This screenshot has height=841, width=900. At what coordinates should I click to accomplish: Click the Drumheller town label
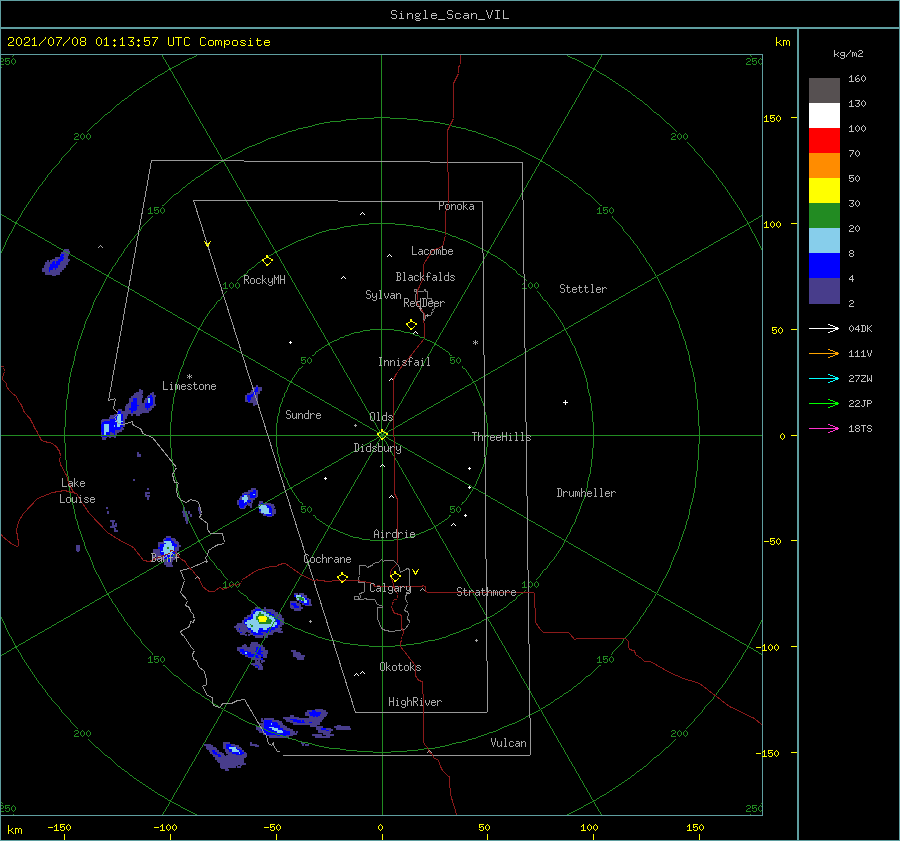point(586,493)
